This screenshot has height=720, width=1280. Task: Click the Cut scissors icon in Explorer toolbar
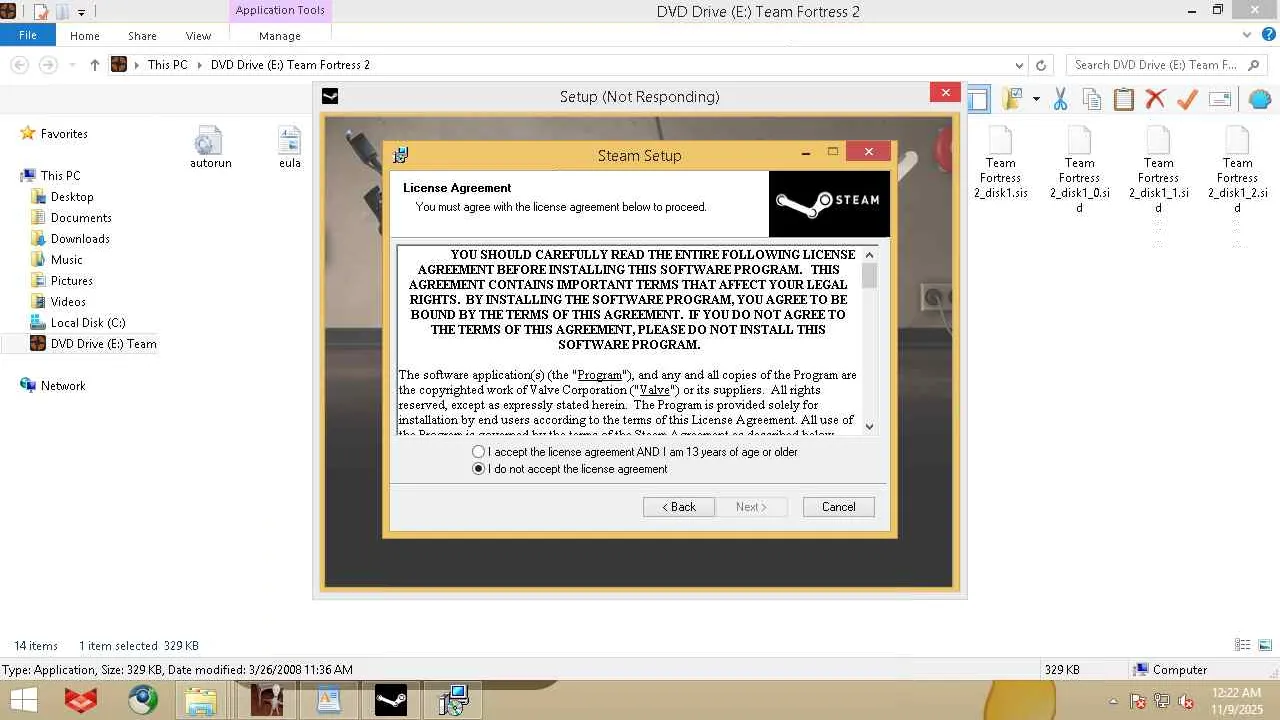1061,99
